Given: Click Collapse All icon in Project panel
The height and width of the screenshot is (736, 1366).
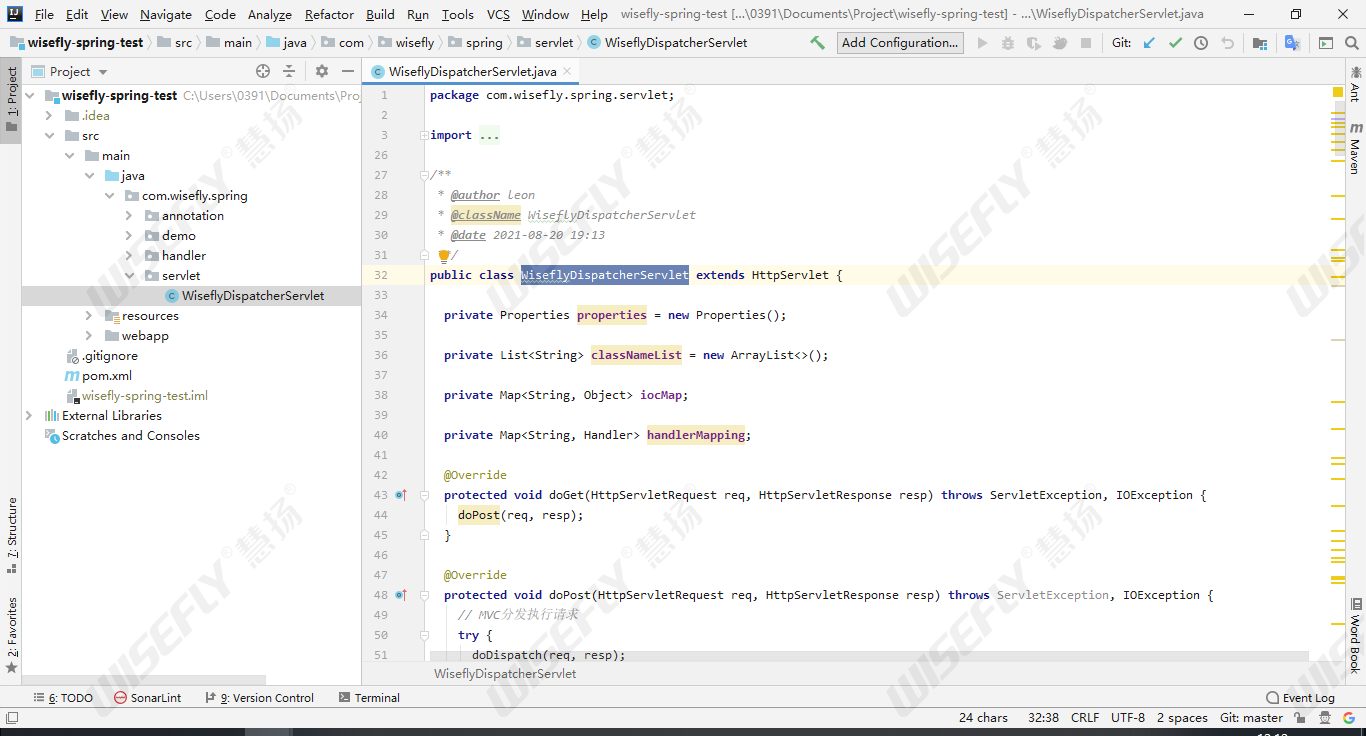Looking at the screenshot, I should point(289,71).
